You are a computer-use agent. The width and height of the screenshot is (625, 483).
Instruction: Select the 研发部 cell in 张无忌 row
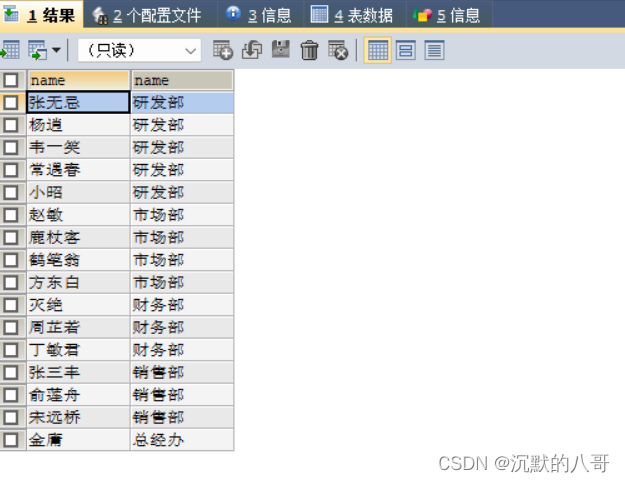click(182, 102)
